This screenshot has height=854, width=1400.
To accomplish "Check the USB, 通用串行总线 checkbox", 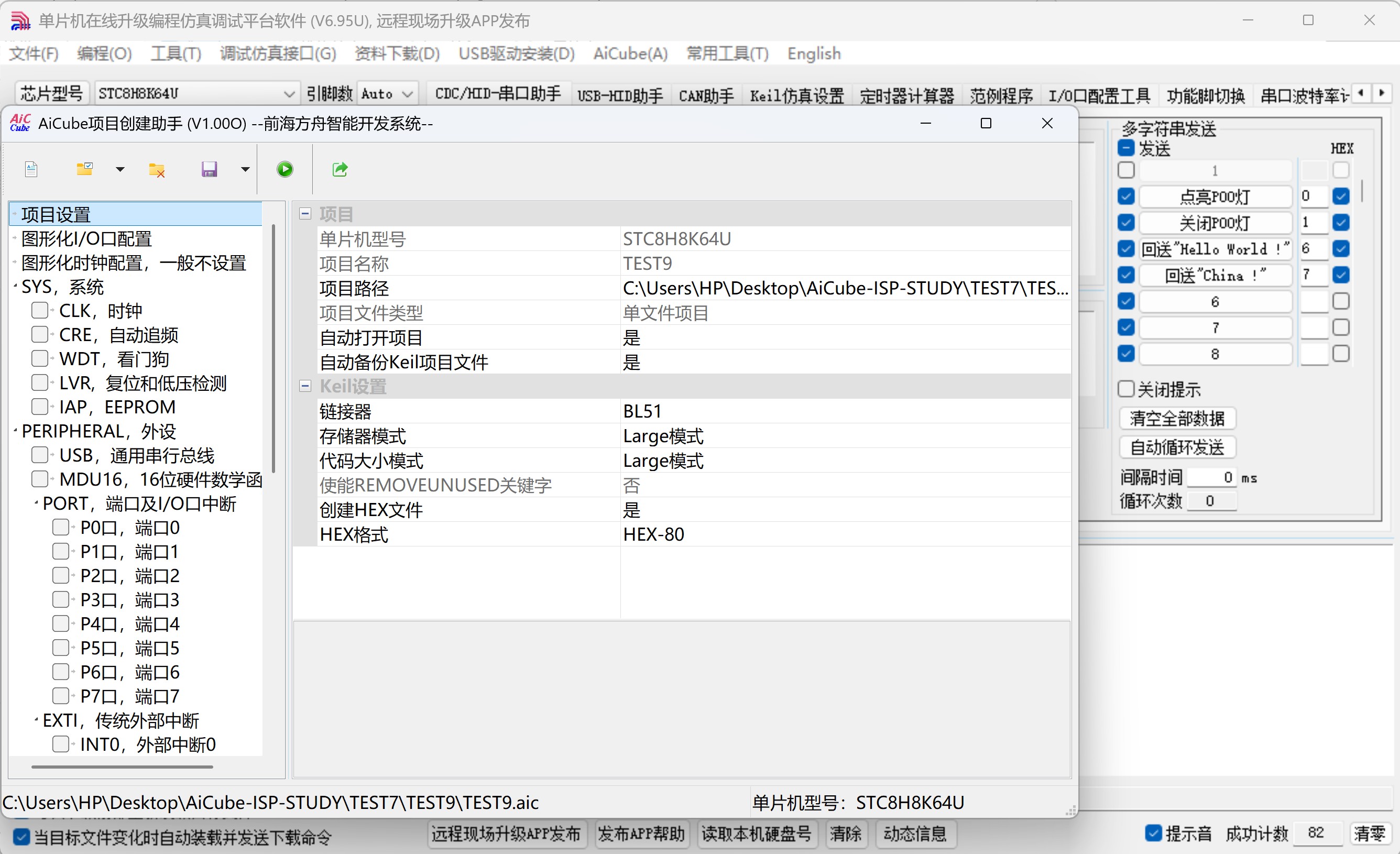I will point(39,455).
